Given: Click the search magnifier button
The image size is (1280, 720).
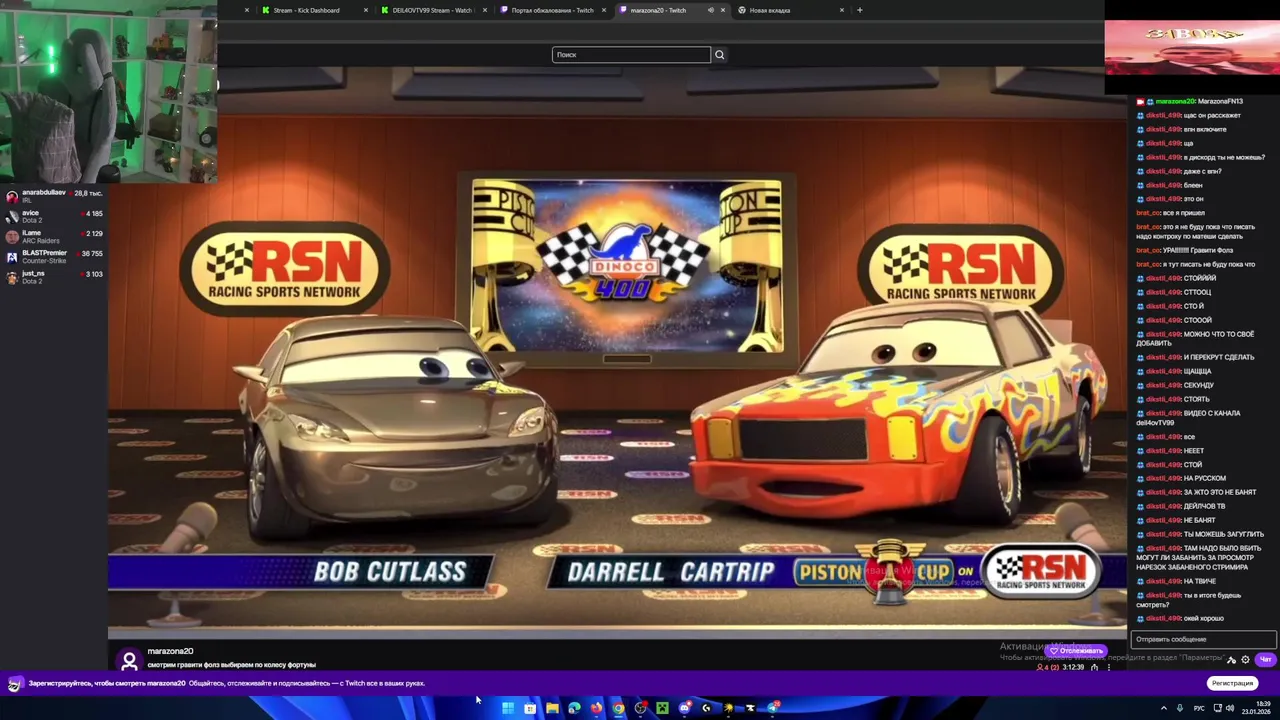Looking at the screenshot, I should click(719, 55).
